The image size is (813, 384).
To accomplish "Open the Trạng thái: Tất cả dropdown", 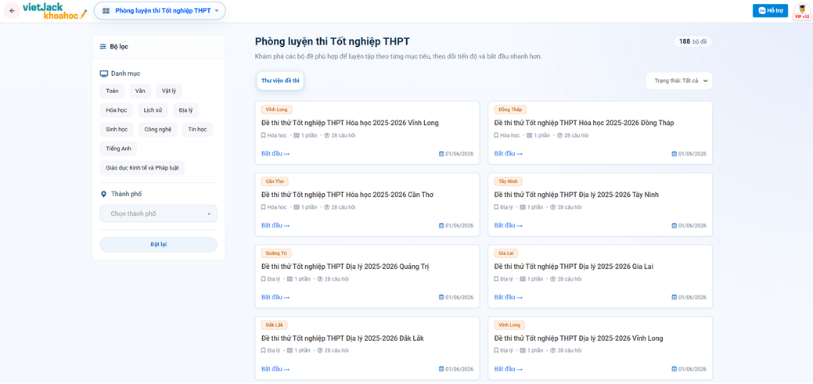I will tap(679, 81).
